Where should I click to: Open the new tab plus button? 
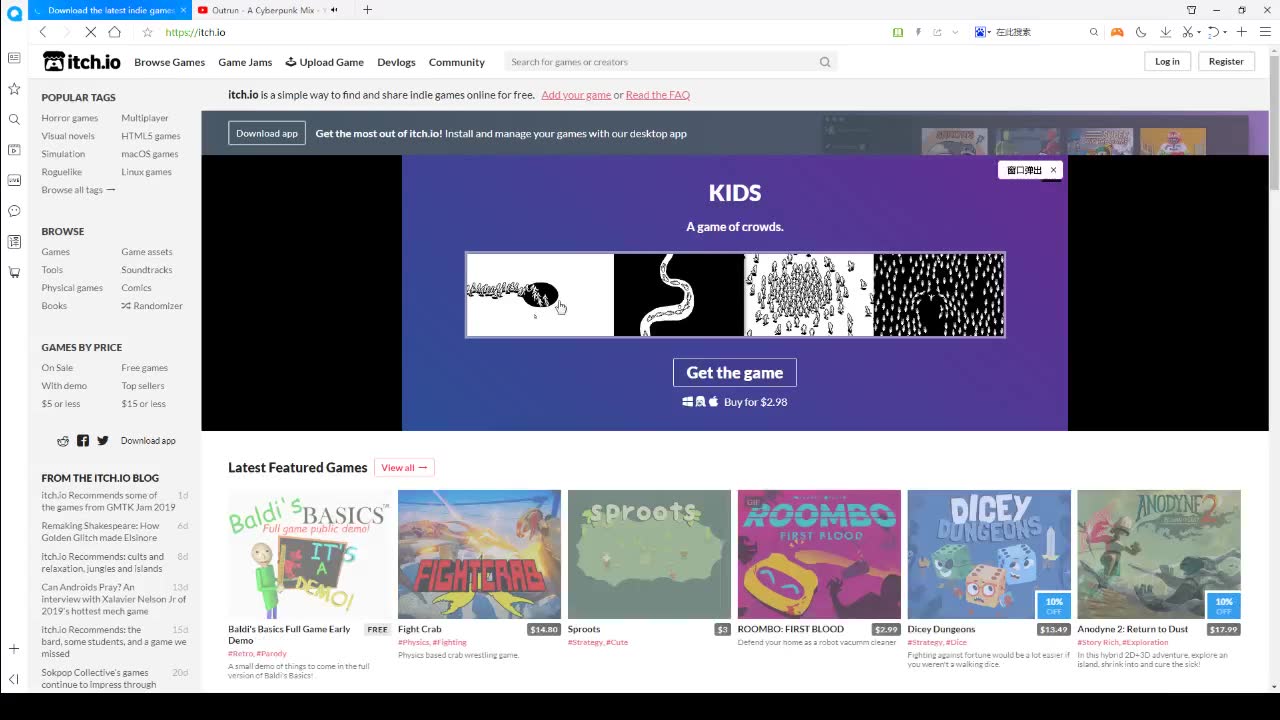coord(367,10)
